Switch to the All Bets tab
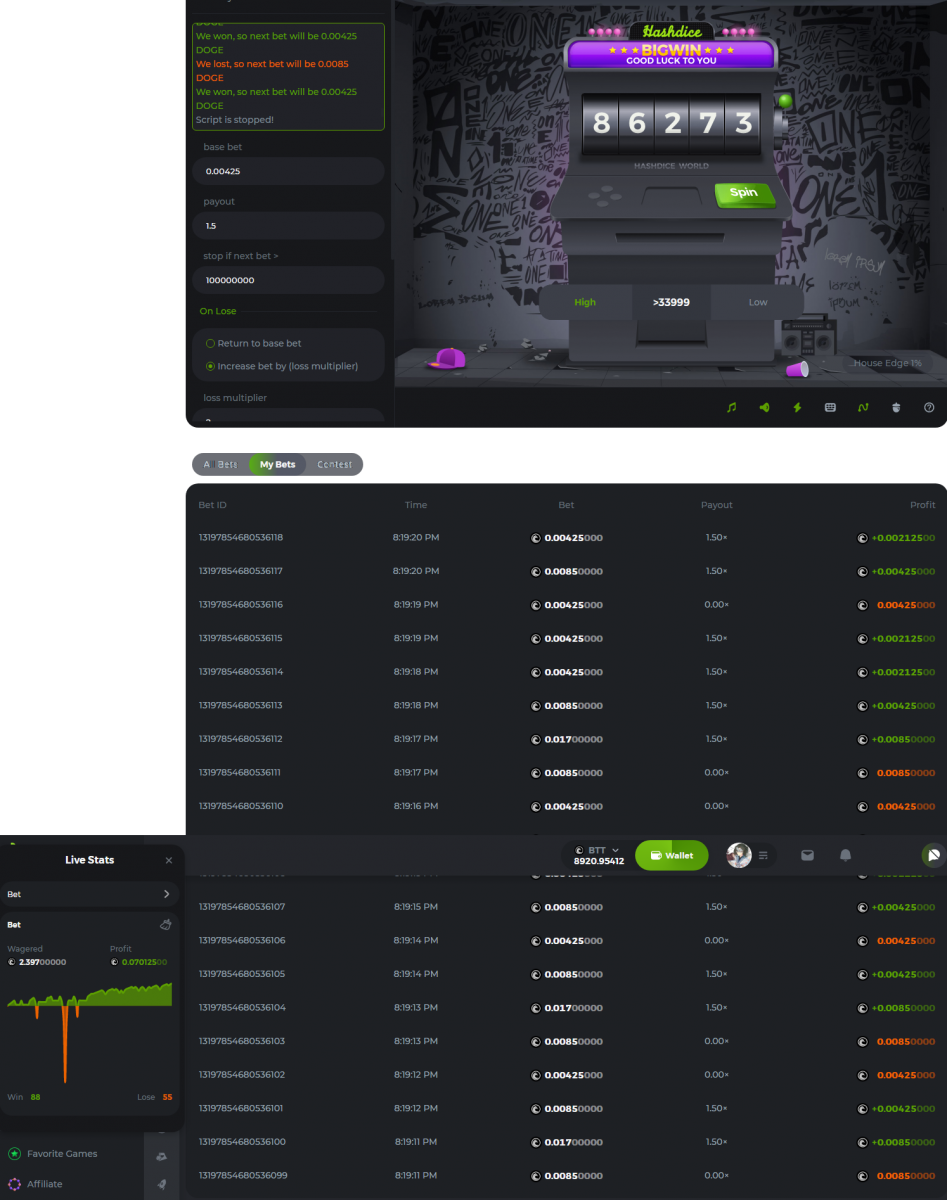 (220, 464)
